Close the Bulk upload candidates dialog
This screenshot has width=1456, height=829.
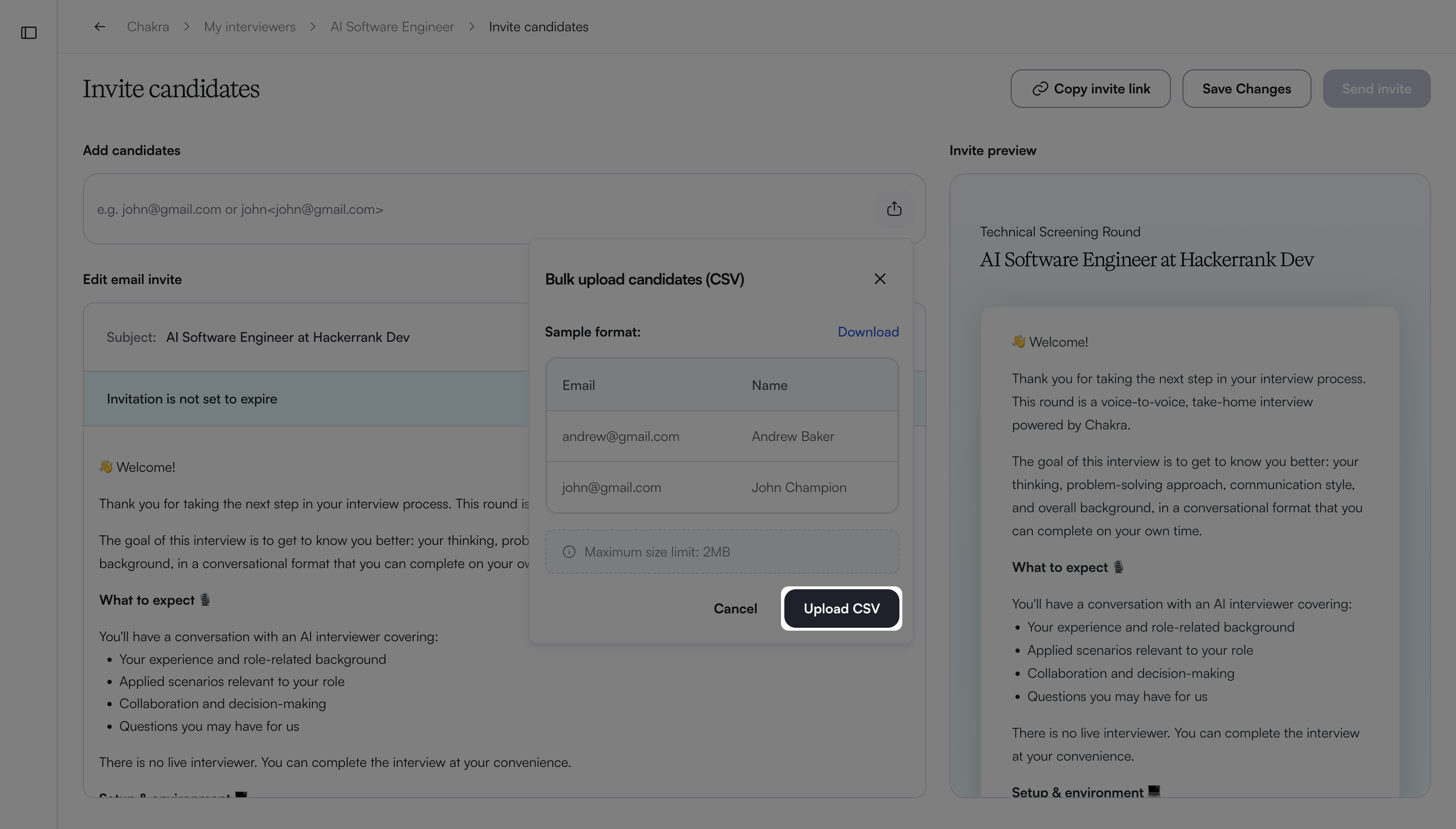coord(880,279)
